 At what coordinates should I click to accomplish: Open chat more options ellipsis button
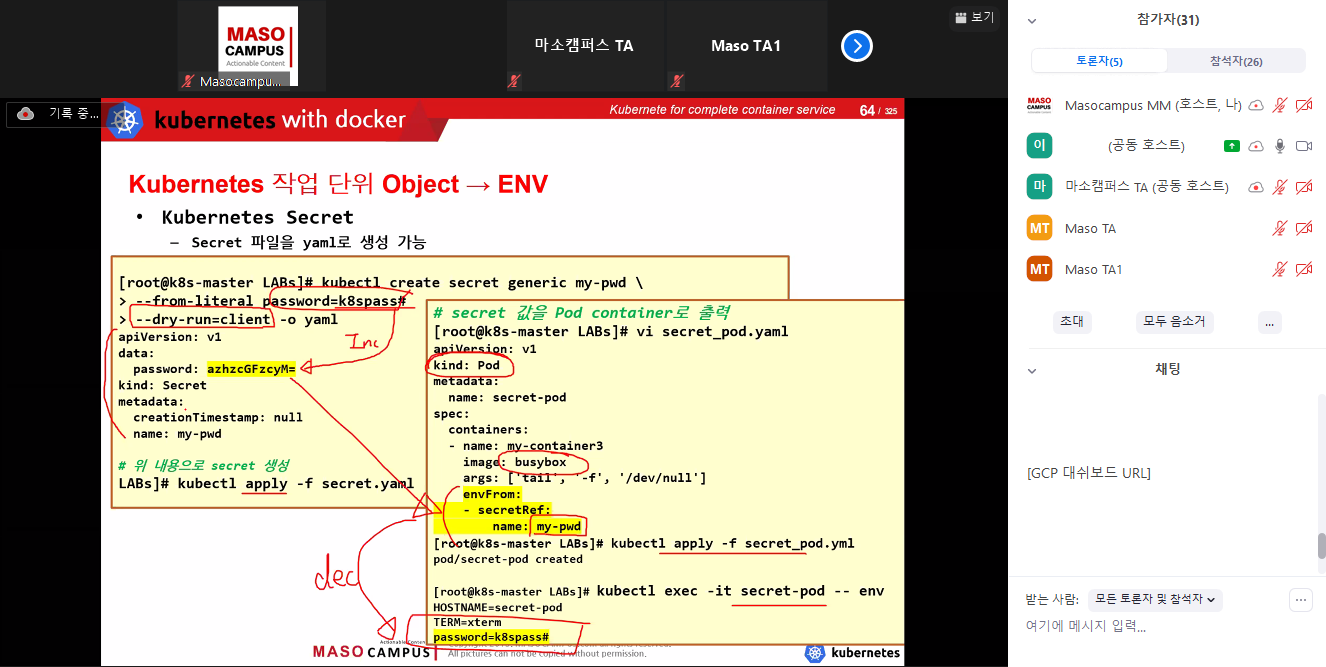[x=1300, y=600]
